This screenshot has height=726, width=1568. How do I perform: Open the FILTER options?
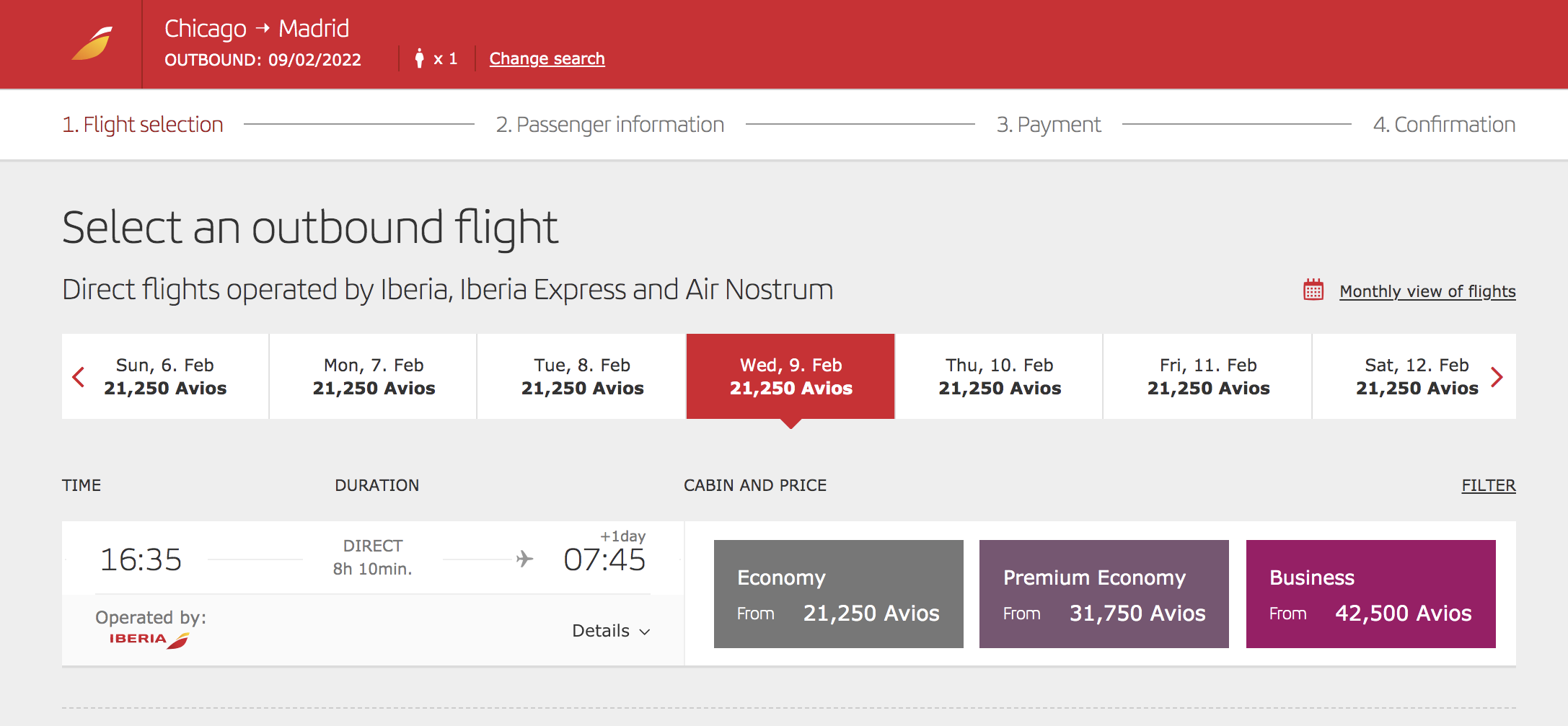tap(1489, 485)
